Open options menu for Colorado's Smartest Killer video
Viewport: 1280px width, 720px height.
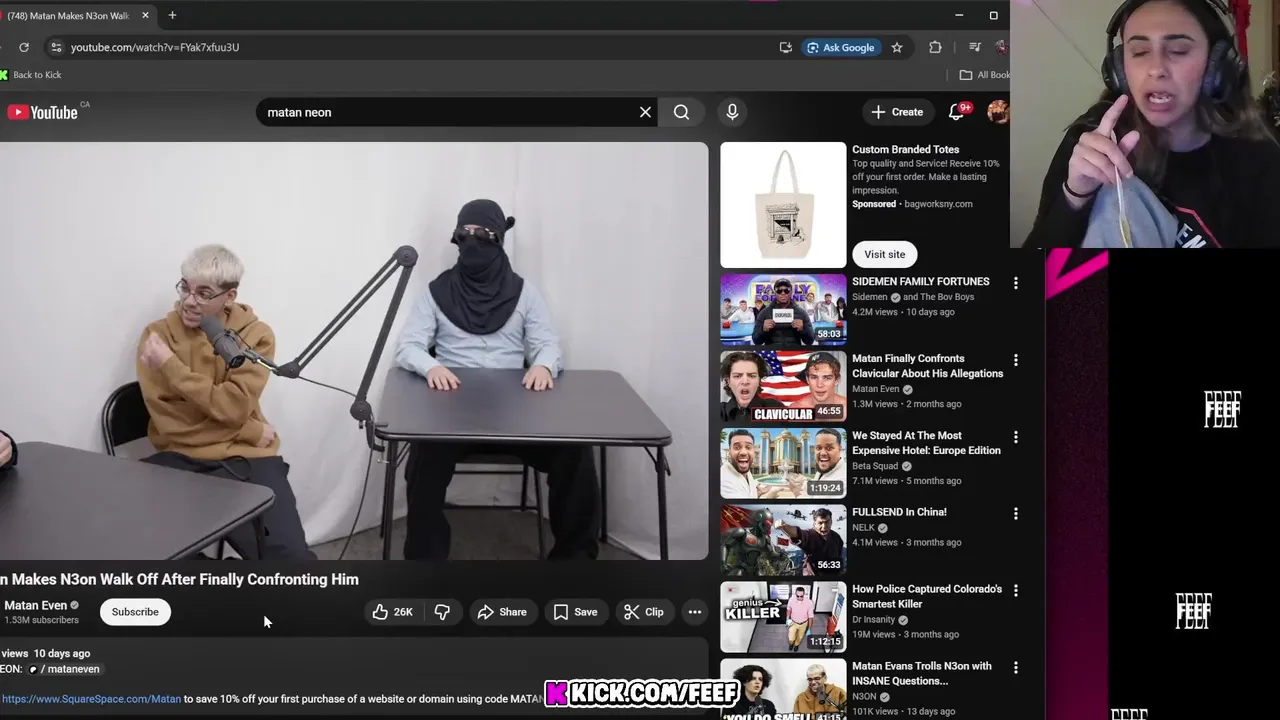[1016, 590]
